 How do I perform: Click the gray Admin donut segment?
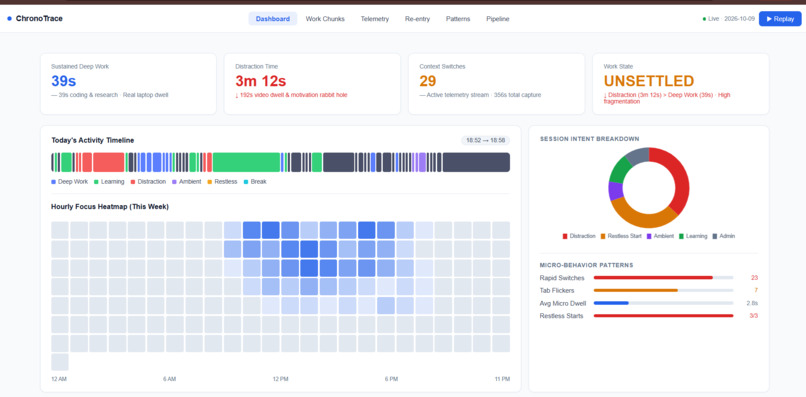637,155
